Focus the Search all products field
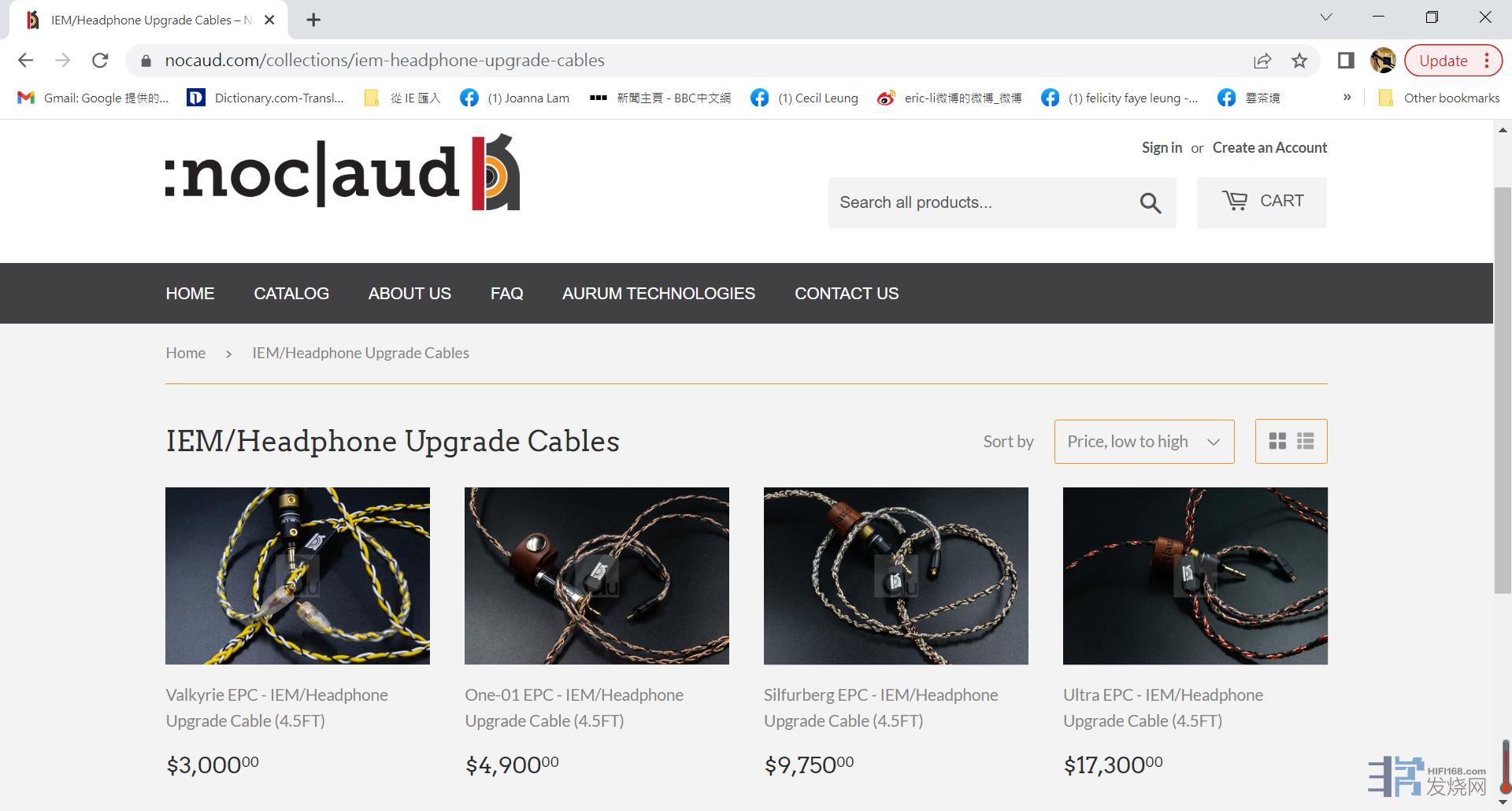The width and height of the screenshot is (1512, 811). (977, 203)
